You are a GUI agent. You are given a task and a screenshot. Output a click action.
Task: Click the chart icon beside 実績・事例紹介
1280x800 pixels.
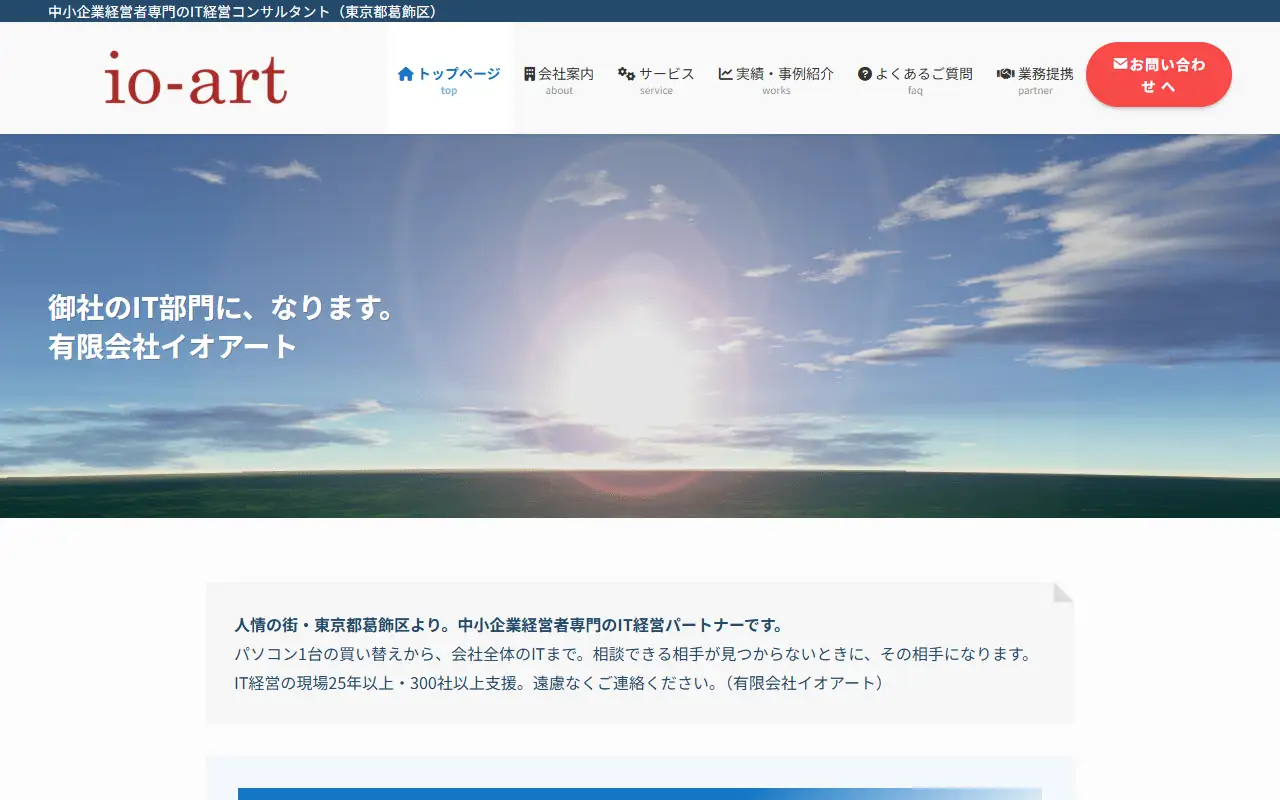click(x=726, y=74)
